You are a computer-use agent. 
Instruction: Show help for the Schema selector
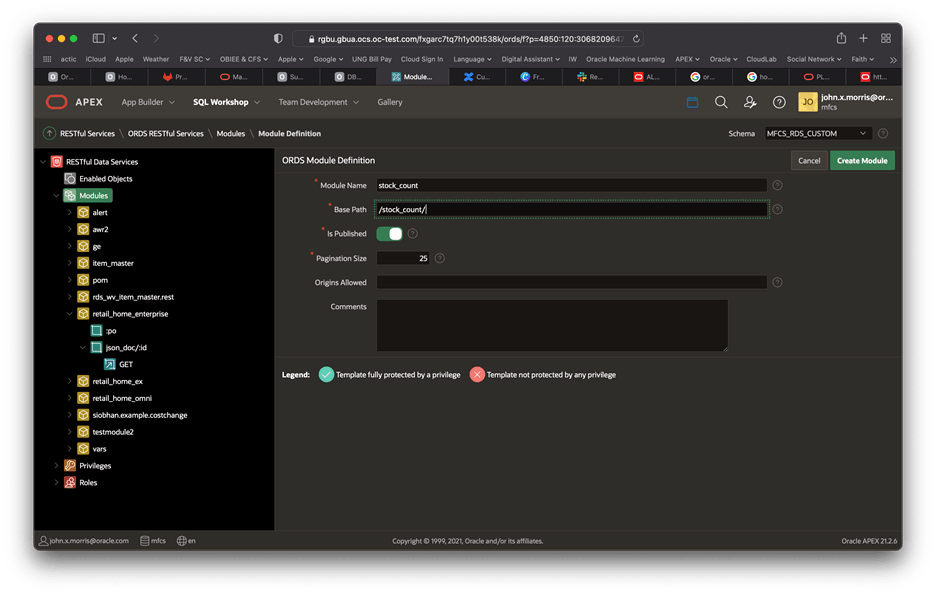pyautogui.click(x=883, y=134)
